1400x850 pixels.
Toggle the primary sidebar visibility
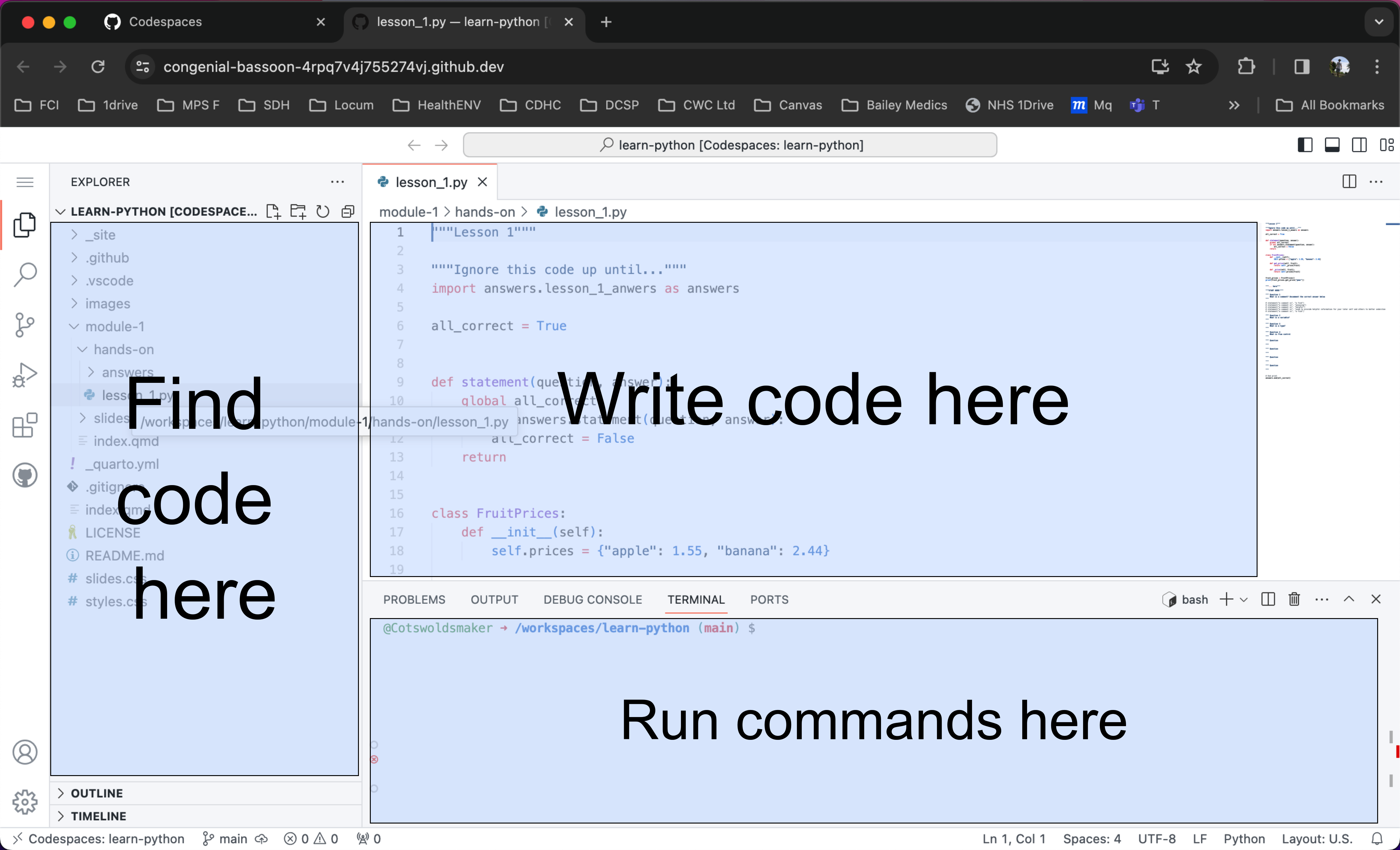pos(1304,144)
